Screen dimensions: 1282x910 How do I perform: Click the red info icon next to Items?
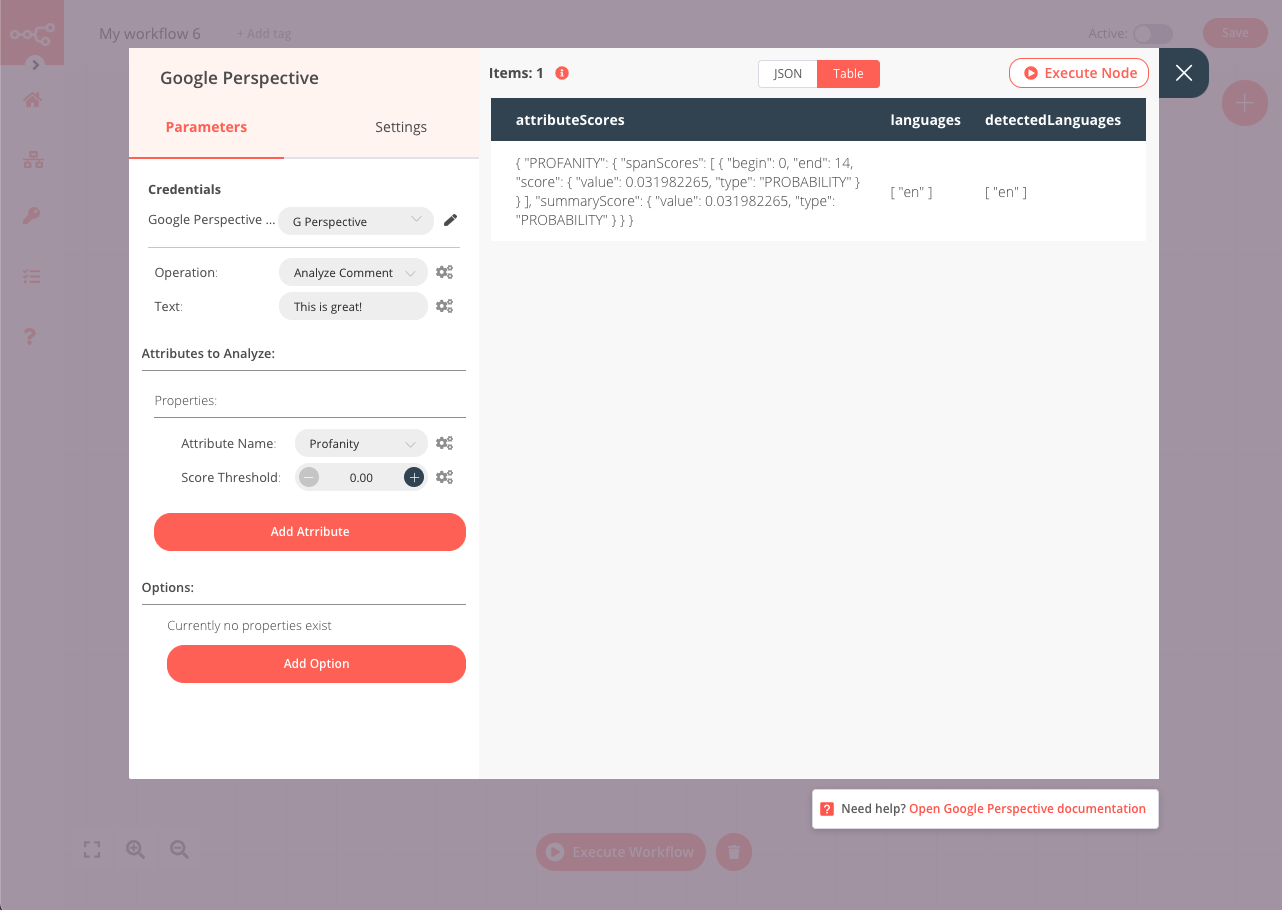(x=562, y=73)
